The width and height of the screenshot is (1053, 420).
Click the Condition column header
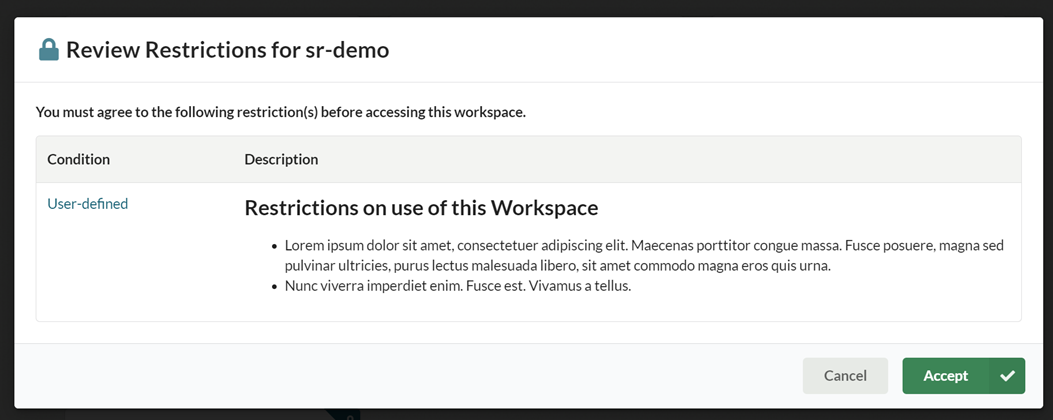click(x=79, y=159)
